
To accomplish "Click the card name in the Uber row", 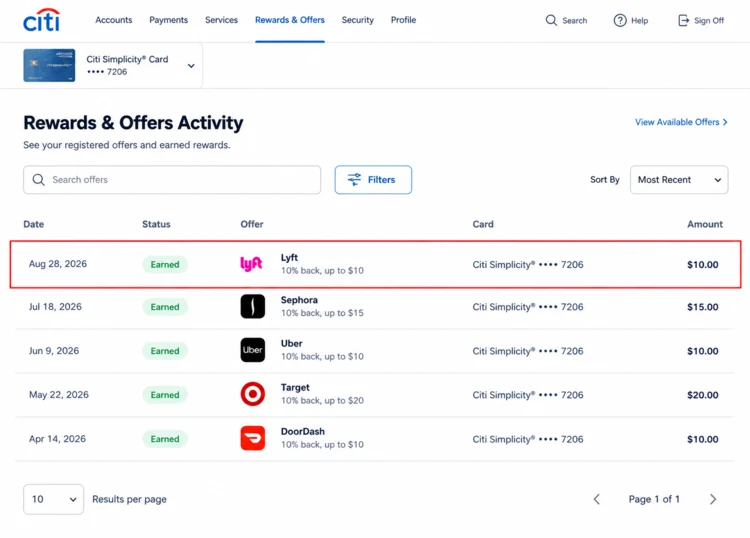I will point(528,351).
